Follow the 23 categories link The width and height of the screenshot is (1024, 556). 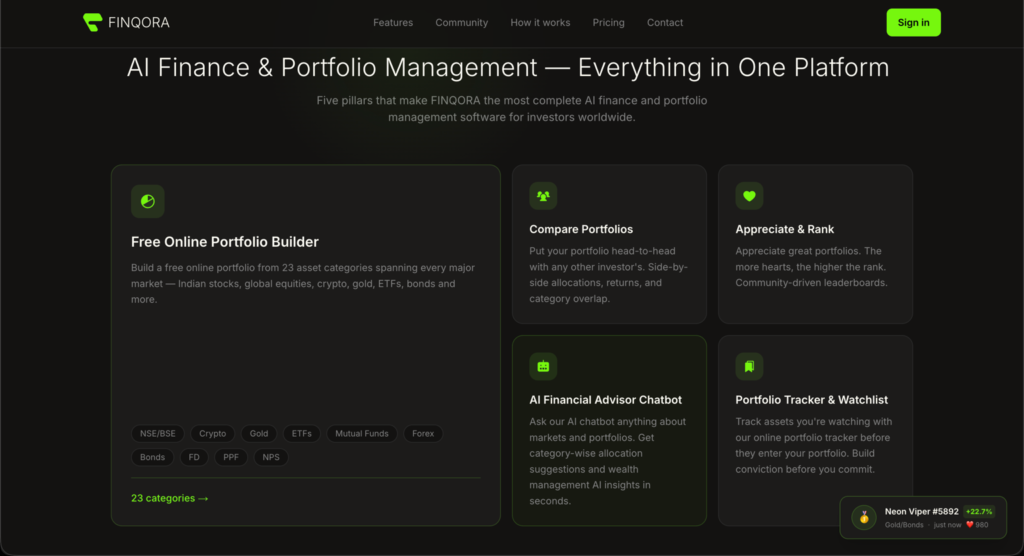[x=170, y=499]
